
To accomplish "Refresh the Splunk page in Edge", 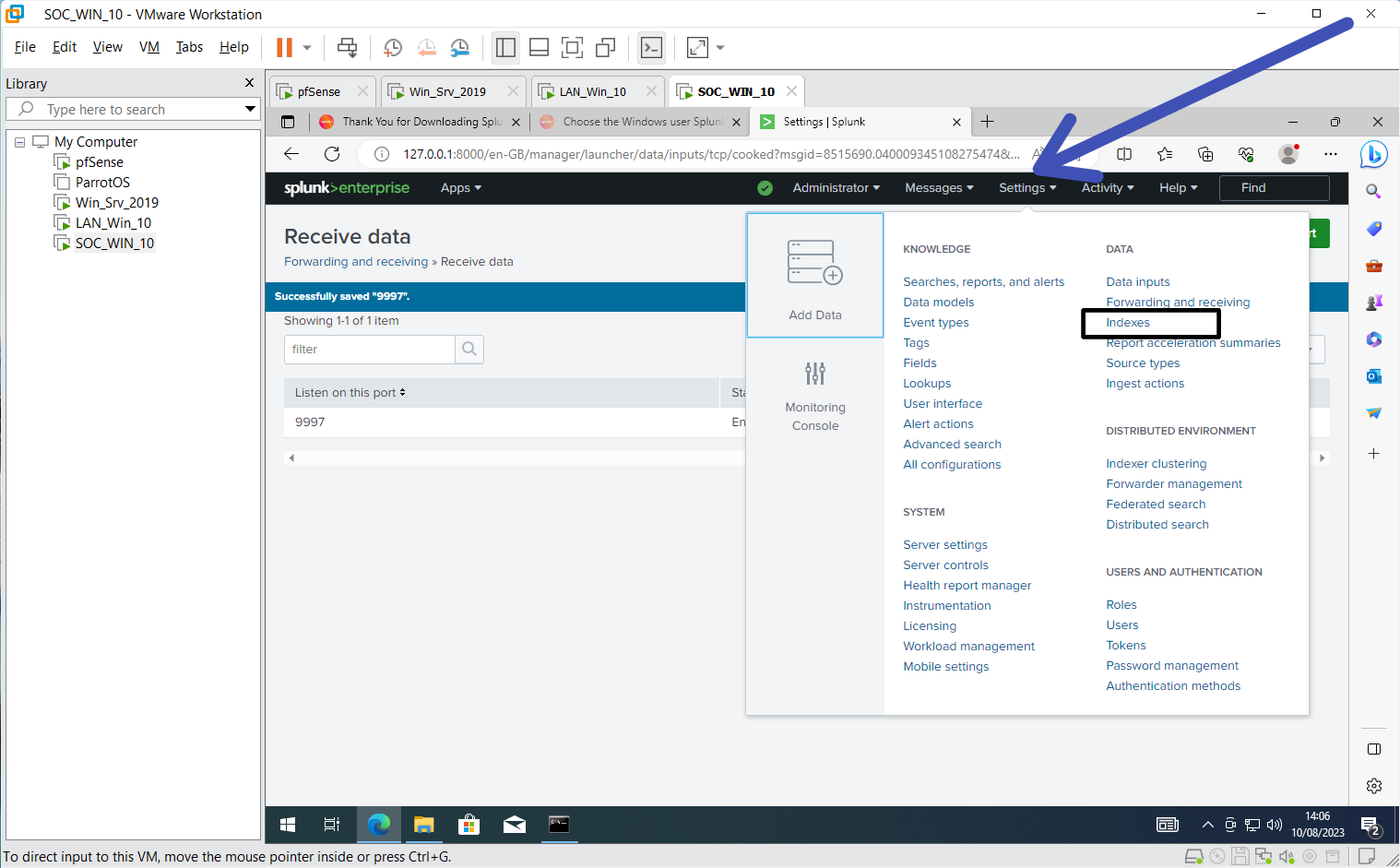I will [332, 154].
